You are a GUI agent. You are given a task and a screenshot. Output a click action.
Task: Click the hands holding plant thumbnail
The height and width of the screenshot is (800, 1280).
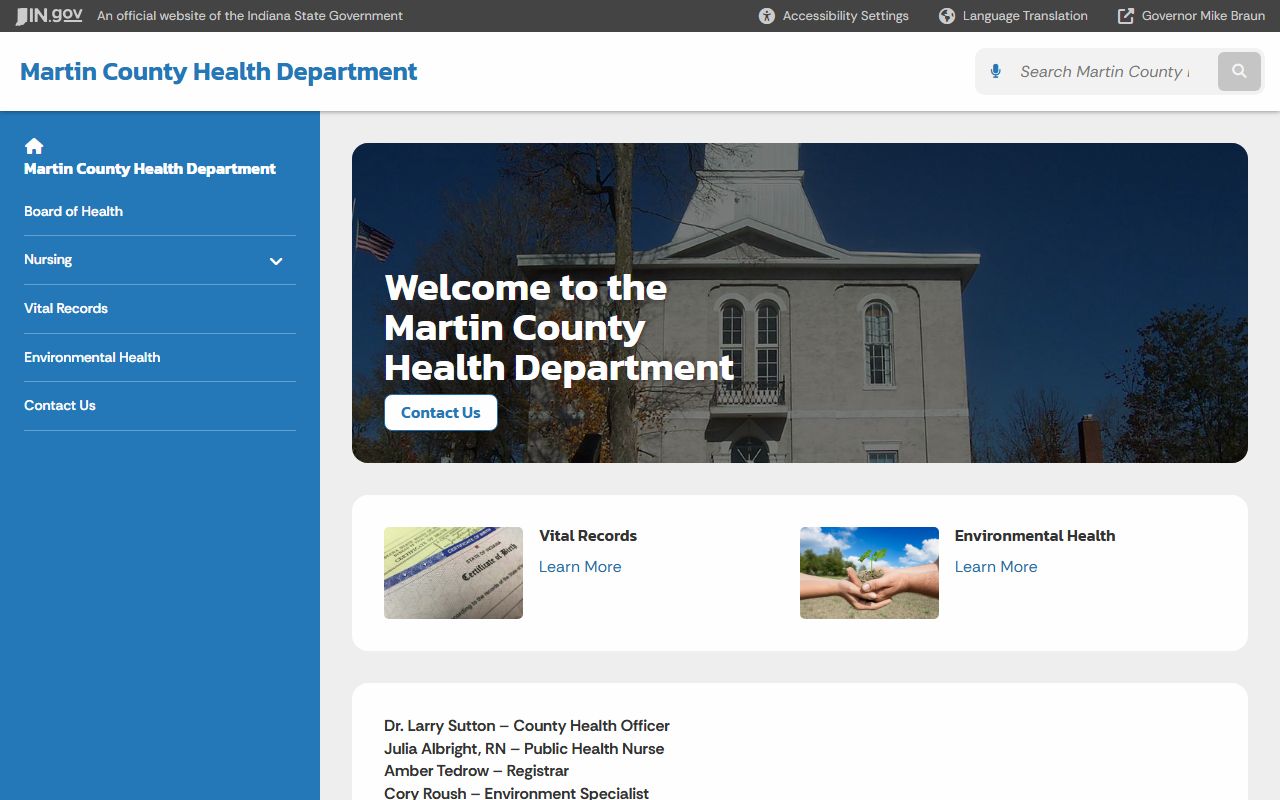869,573
